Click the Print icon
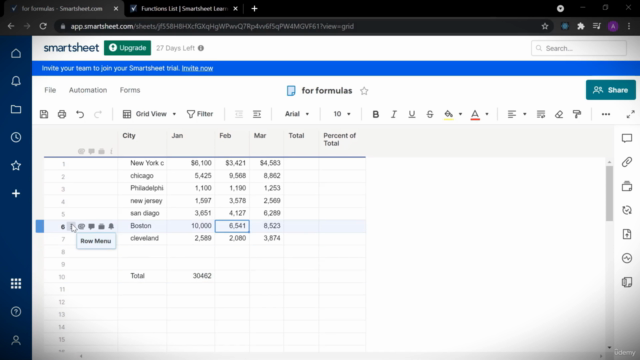The image size is (640, 360). tap(62, 114)
